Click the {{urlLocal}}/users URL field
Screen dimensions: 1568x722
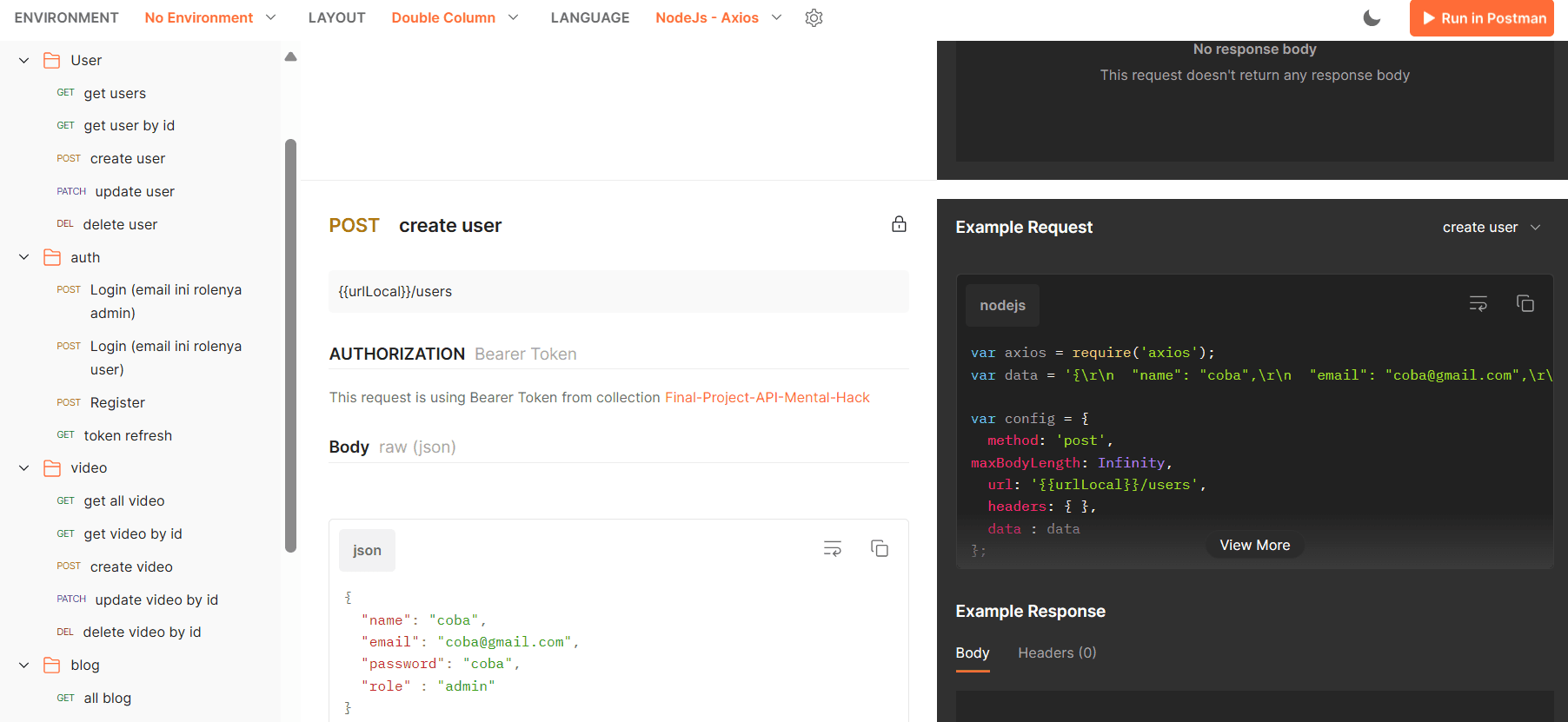click(619, 291)
